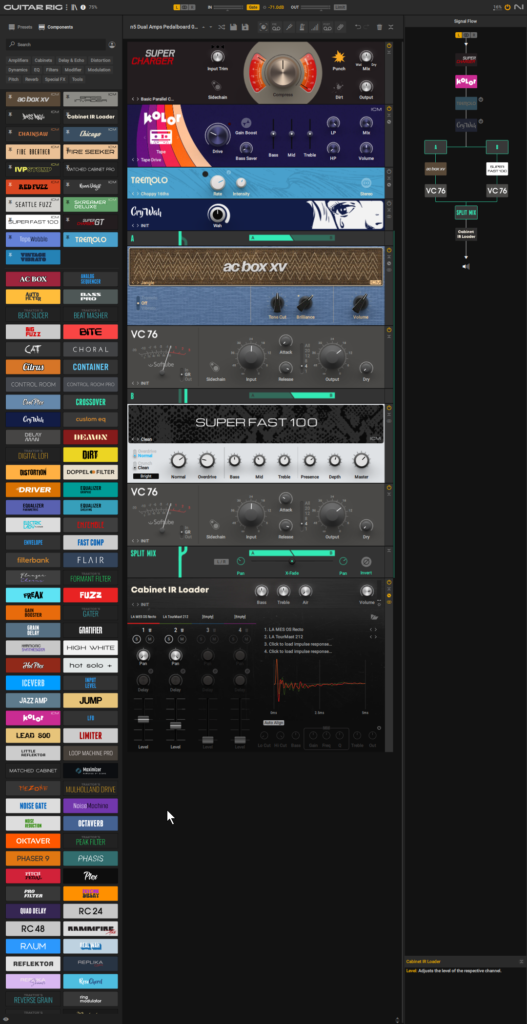This screenshot has width=527, height=1024.
Task: Next preset arrow on ac box xv Jangle
Action: 138,283
